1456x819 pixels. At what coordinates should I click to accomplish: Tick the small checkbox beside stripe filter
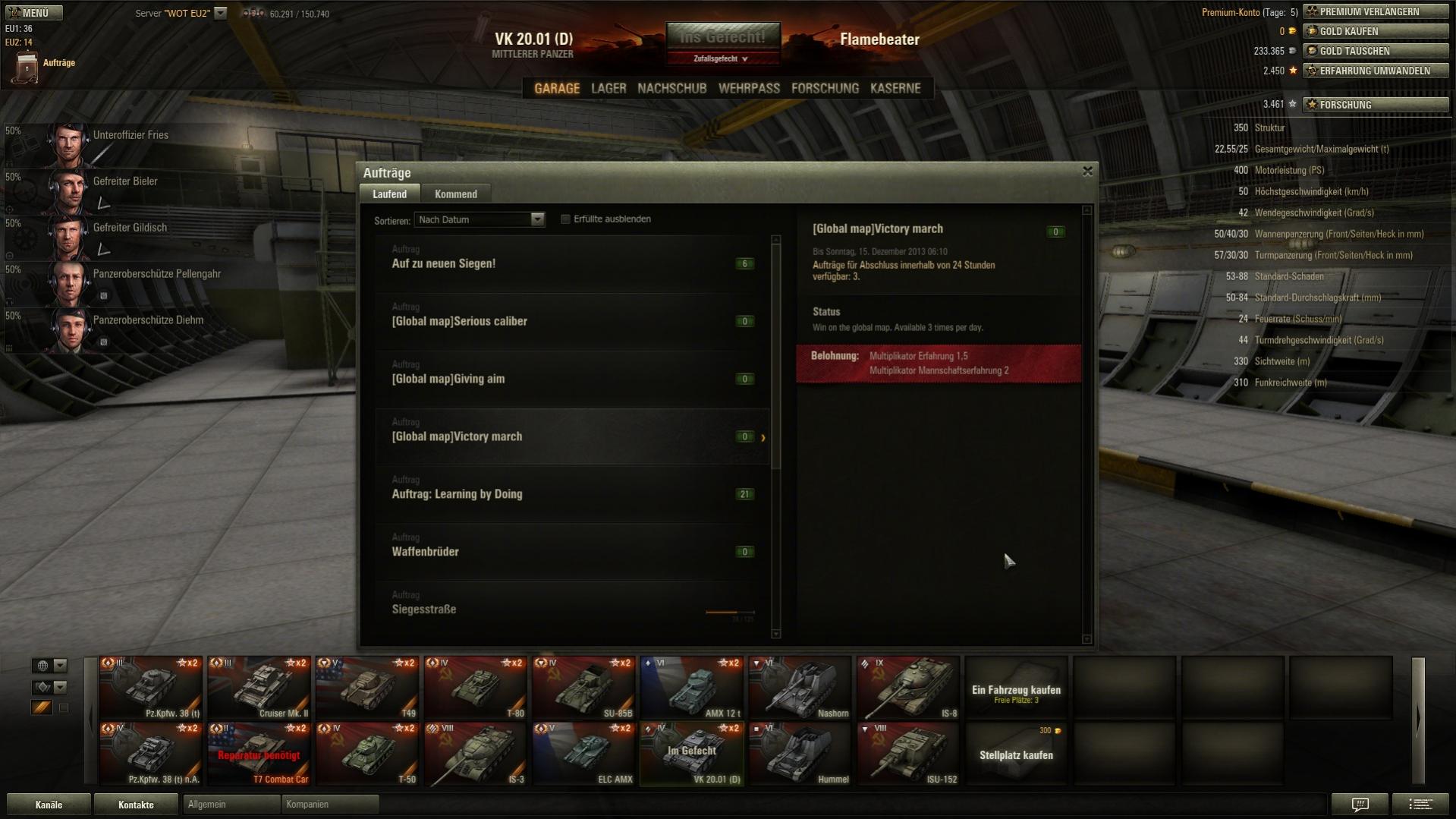64,707
